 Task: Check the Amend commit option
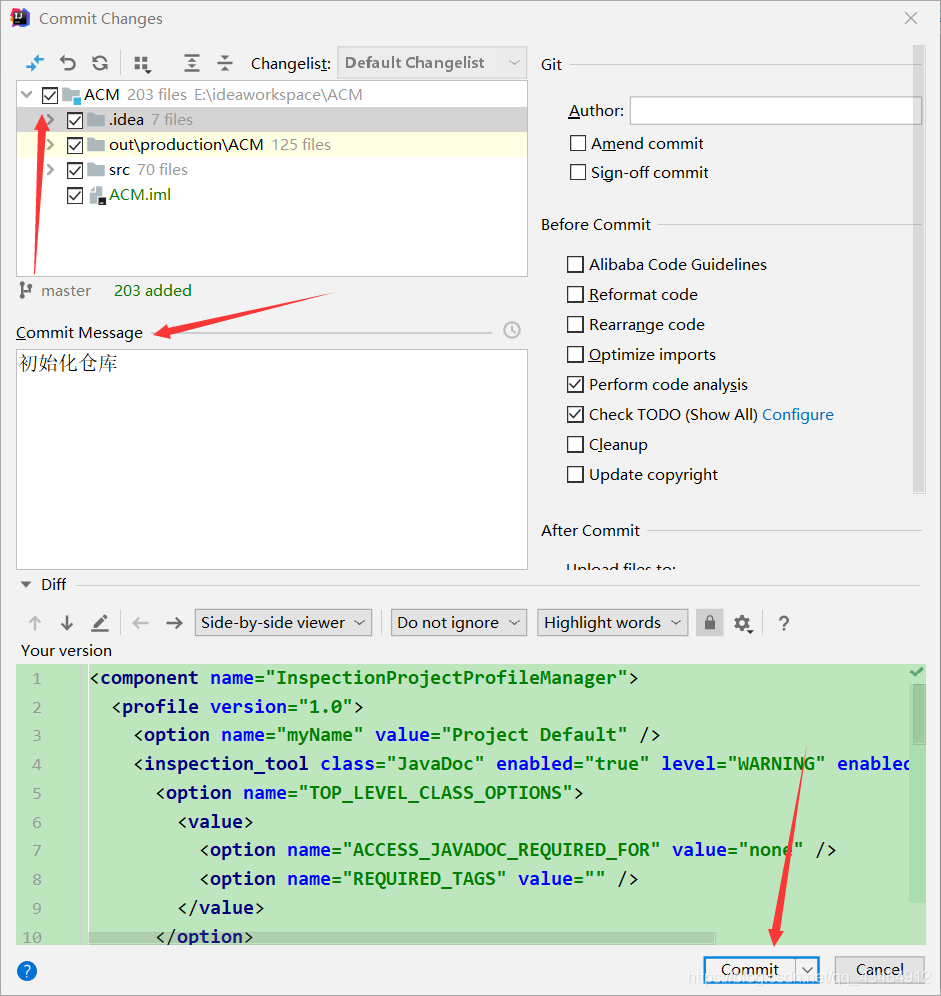click(577, 143)
